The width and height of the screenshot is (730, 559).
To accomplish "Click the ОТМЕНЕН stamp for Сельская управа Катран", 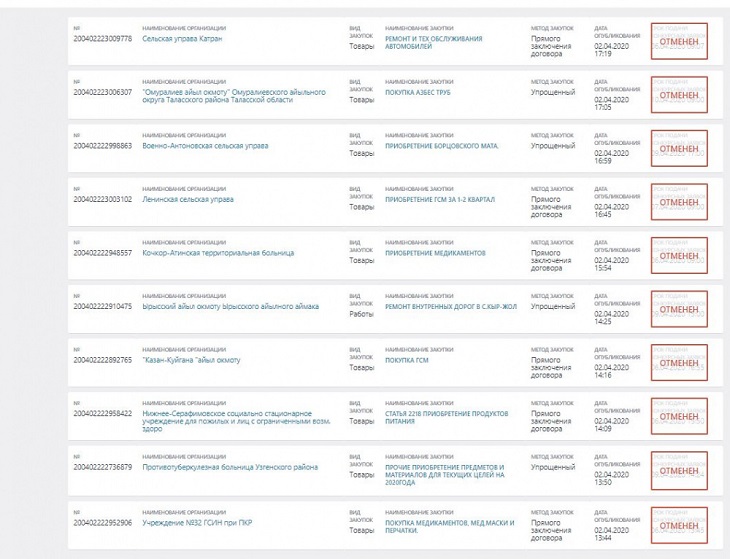I will coord(679,41).
